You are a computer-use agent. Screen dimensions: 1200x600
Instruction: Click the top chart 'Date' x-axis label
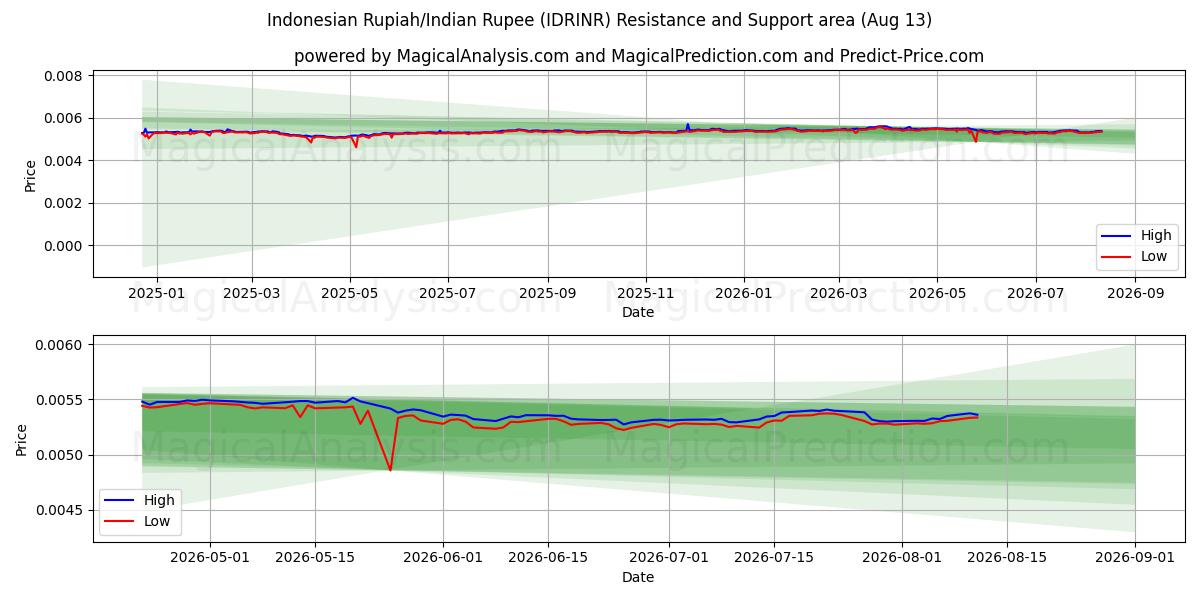coord(638,312)
